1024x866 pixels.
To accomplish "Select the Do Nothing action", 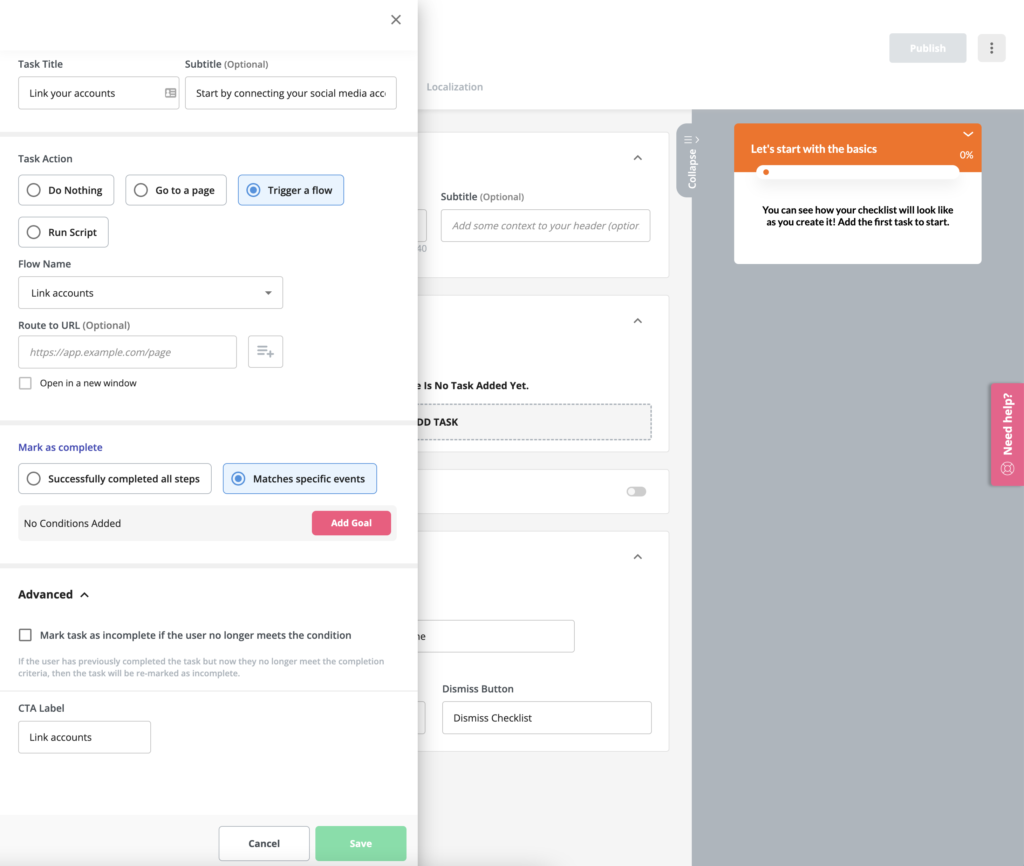I will coord(66,190).
